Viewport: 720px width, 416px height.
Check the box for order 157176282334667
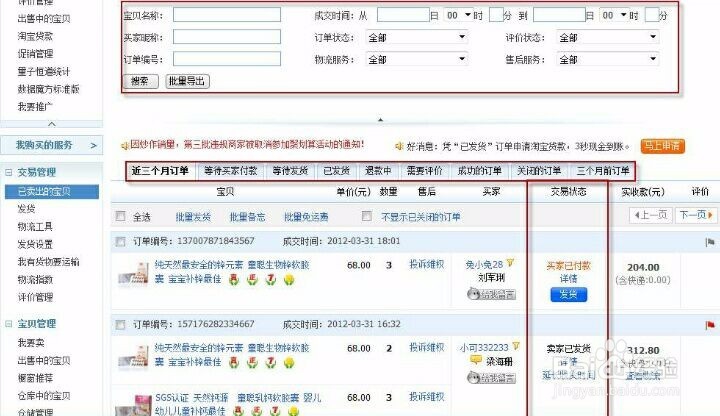tap(120, 325)
